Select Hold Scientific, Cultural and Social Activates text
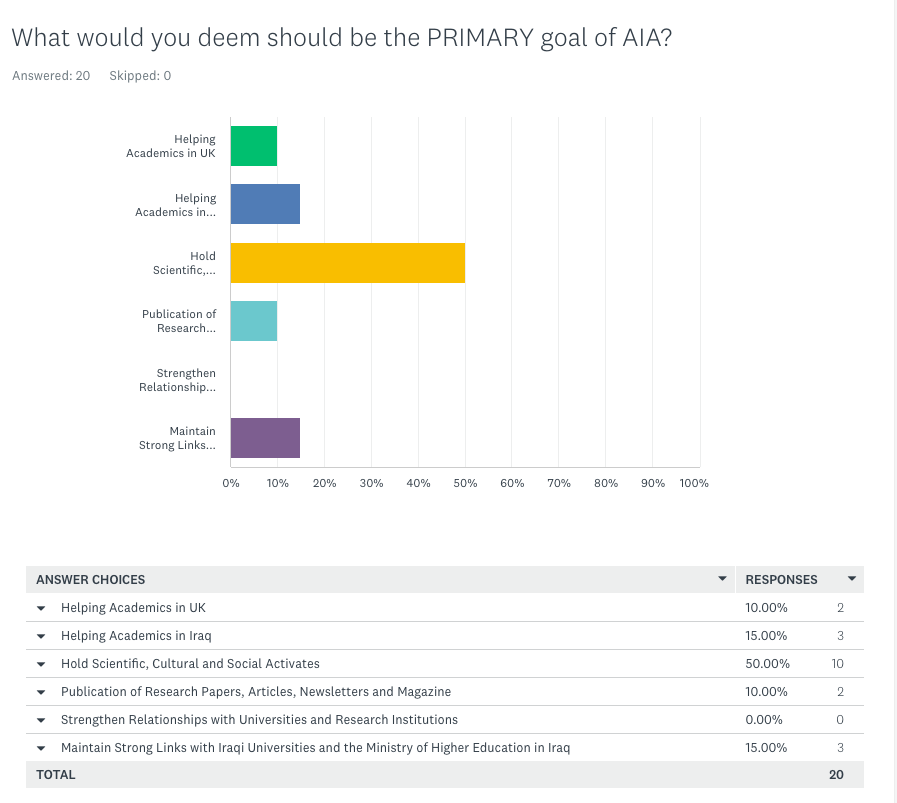Image resolution: width=897 pixels, height=803 pixels. [190, 664]
